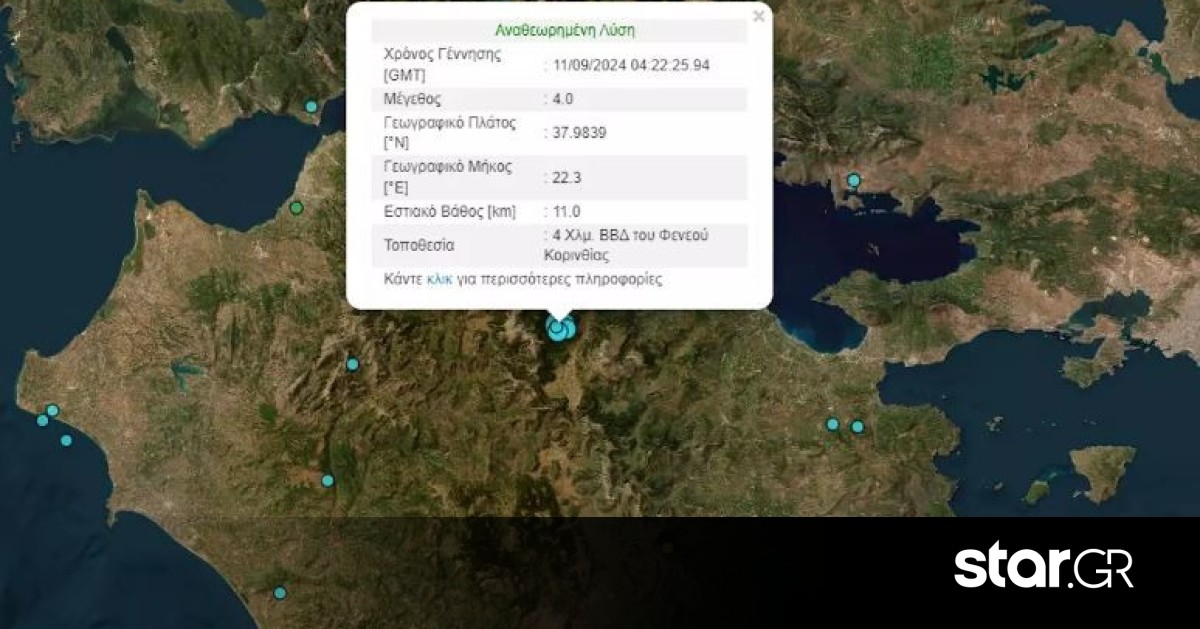Image resolution: width=1200 pixels, height=629 pixels.
Task: Click the marker inside the dark bottom banner
Action: 280,593
